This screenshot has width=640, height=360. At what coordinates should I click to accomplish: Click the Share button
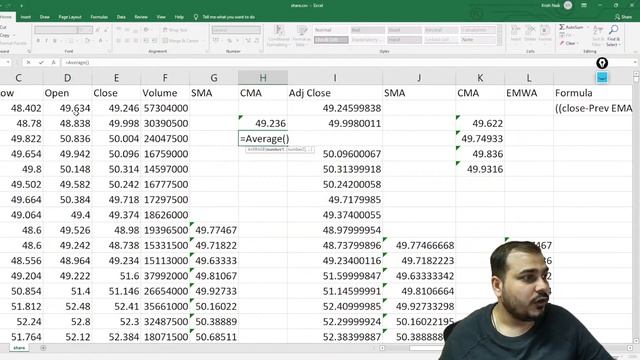[623, 17]
